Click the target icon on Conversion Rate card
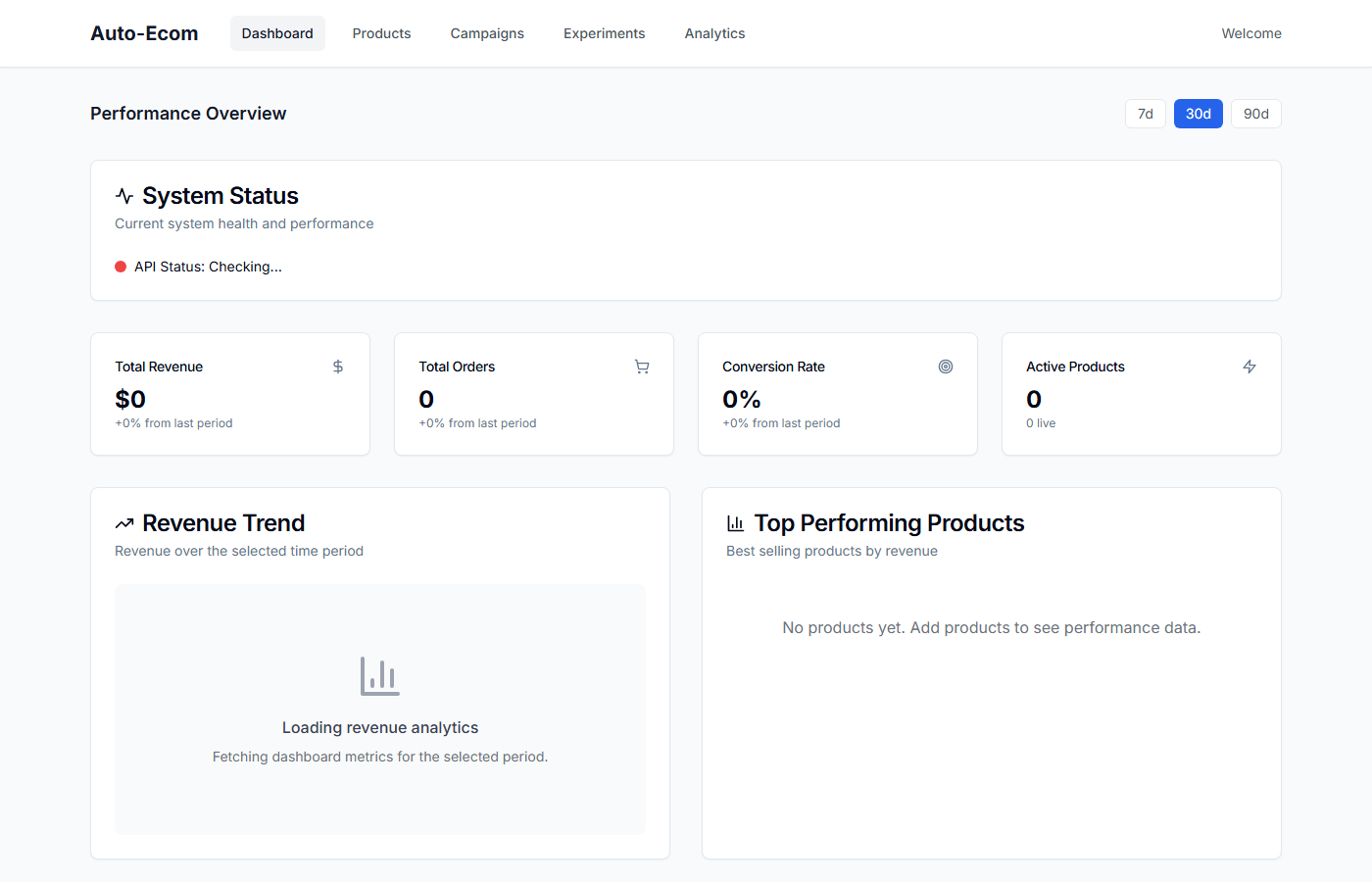Viewport: 1372px width, 882px height. click(946, 366)
